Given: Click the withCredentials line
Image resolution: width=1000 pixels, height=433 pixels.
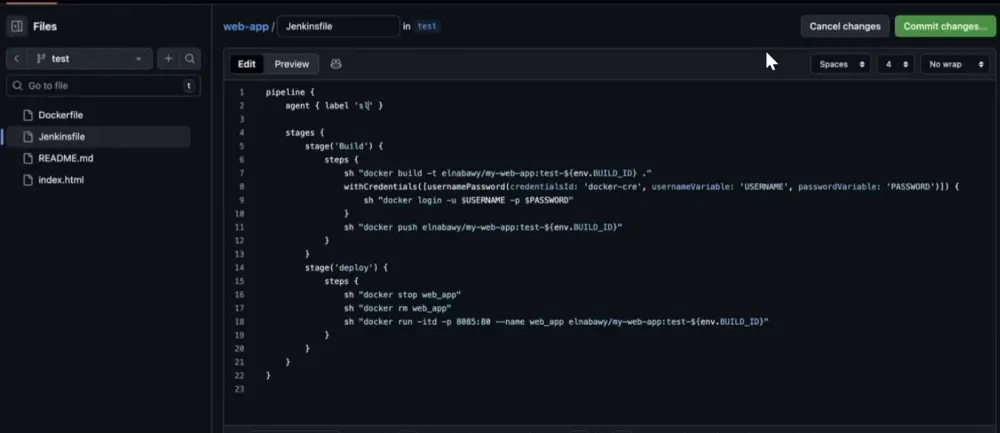Looking at the screenshot, I should (x=651, y=186).
